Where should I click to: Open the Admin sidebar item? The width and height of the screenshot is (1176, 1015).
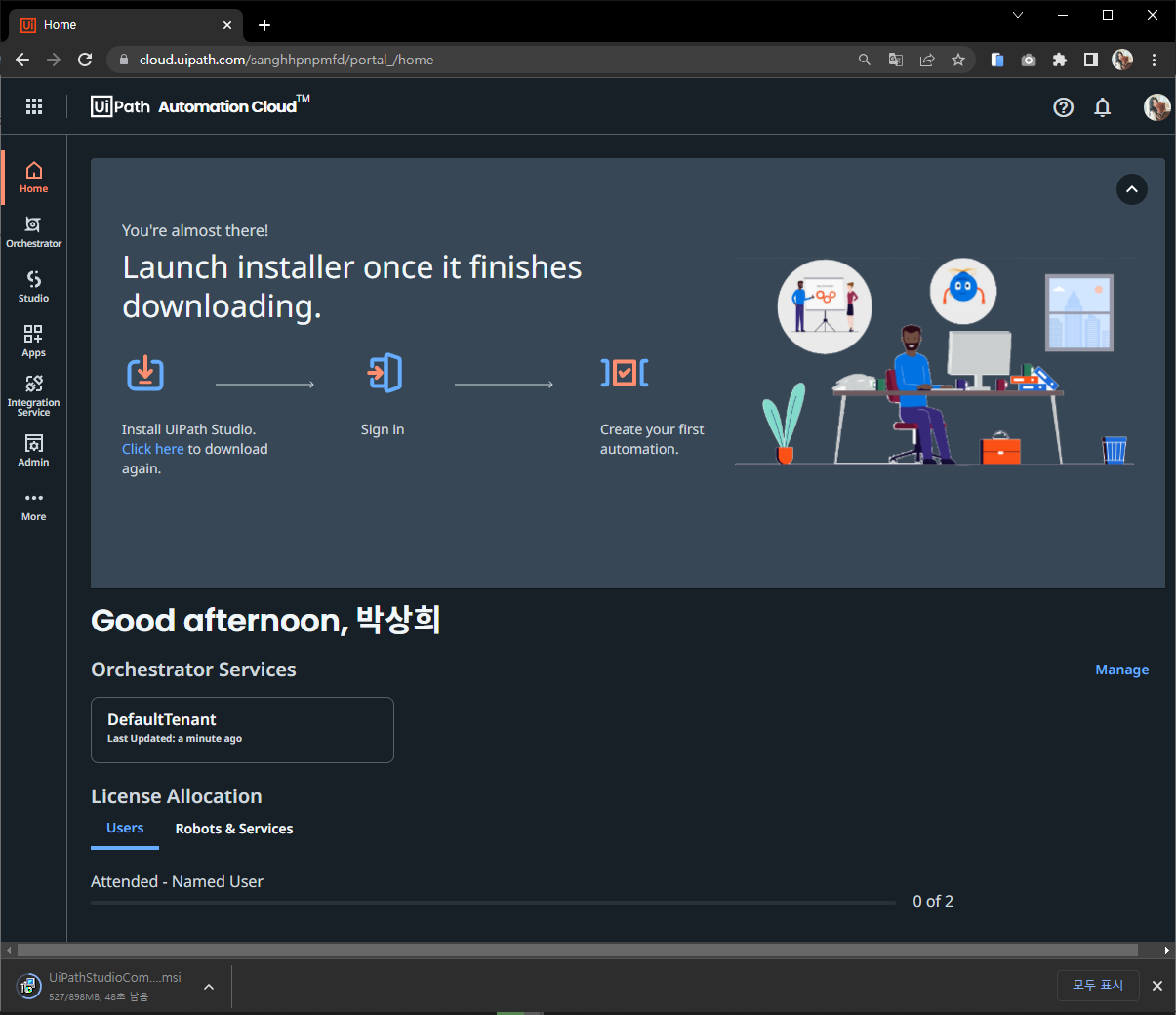(x=33, y=451)
